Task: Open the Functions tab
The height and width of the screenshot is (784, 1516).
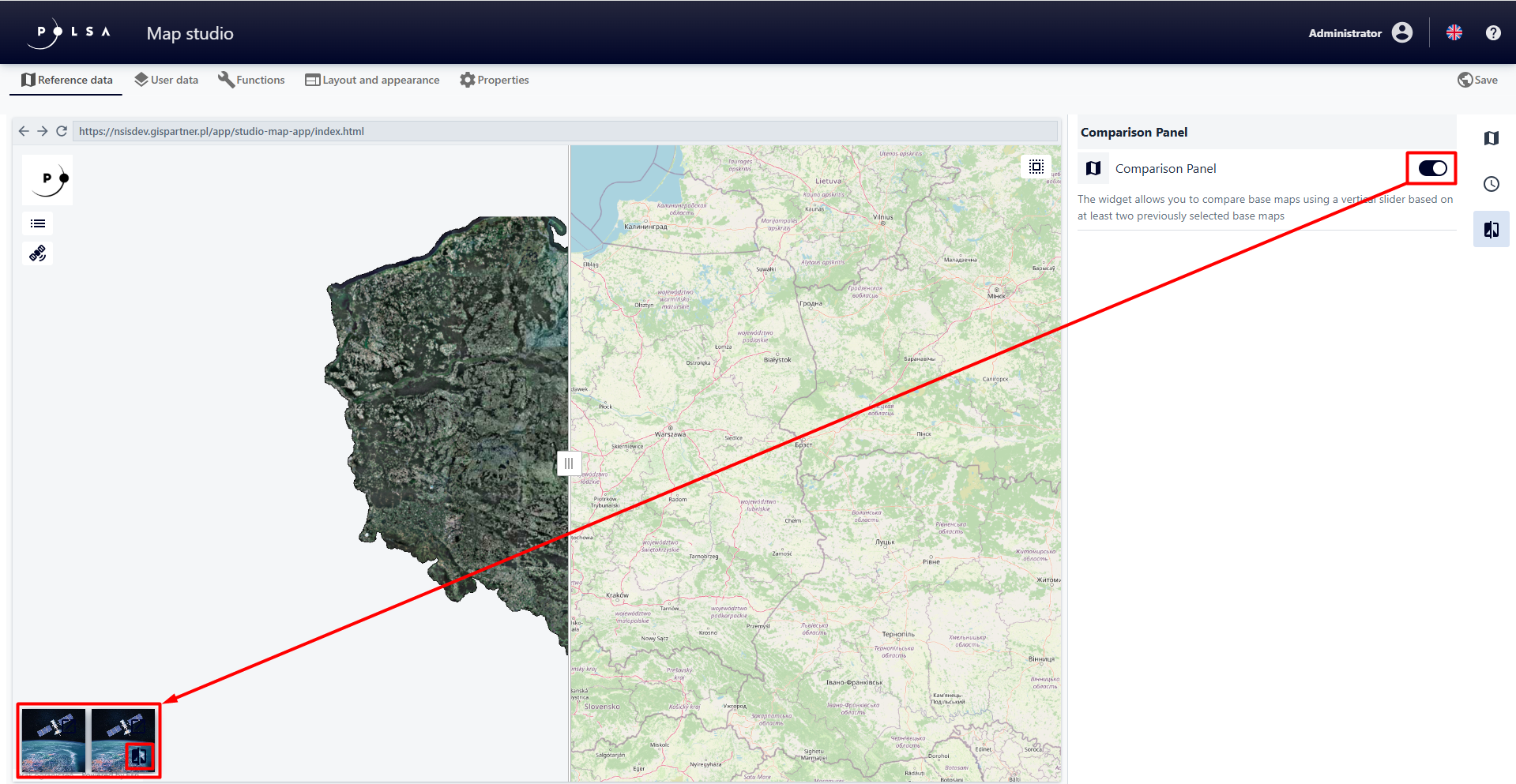Action: click(251, 80)
